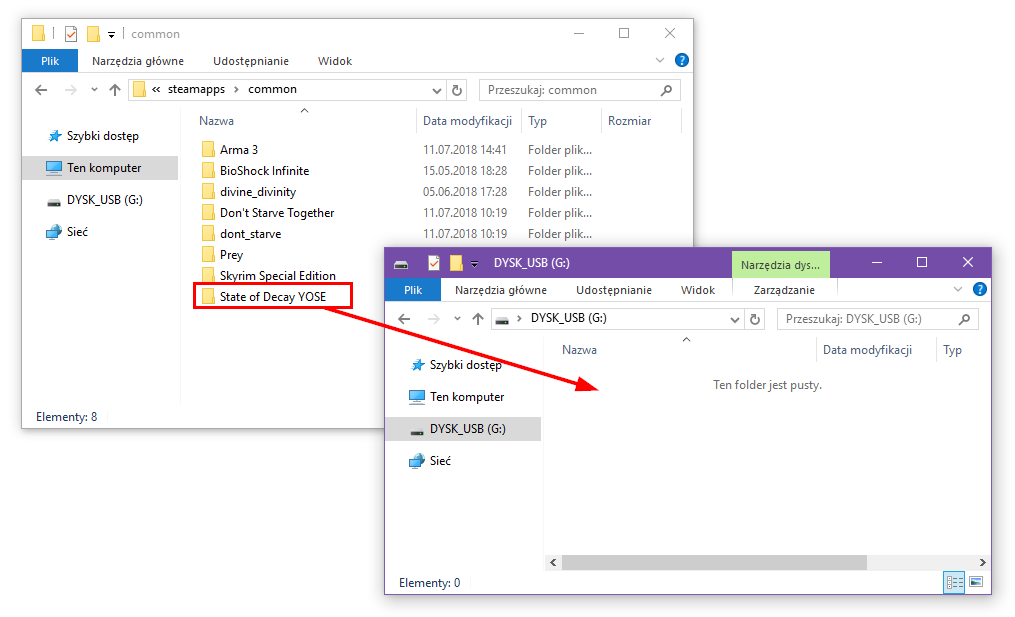Click the Help icon in the common window

coord(681,60)
